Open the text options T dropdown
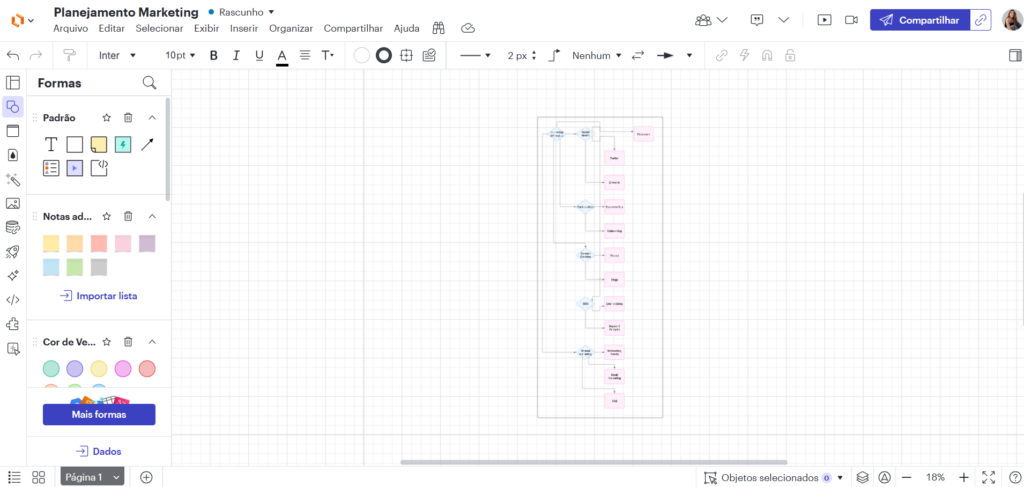 [x=328, y=55]
